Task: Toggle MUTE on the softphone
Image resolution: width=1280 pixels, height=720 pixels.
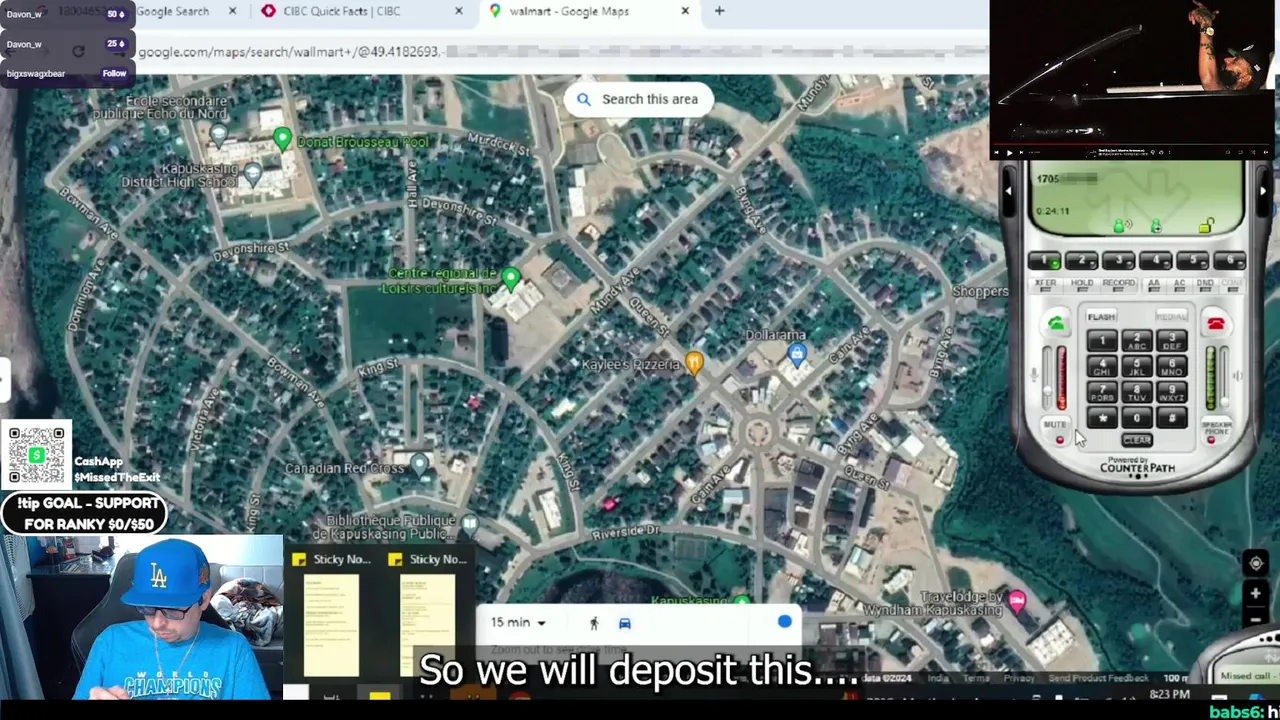Action: [x=1056, y=430]
